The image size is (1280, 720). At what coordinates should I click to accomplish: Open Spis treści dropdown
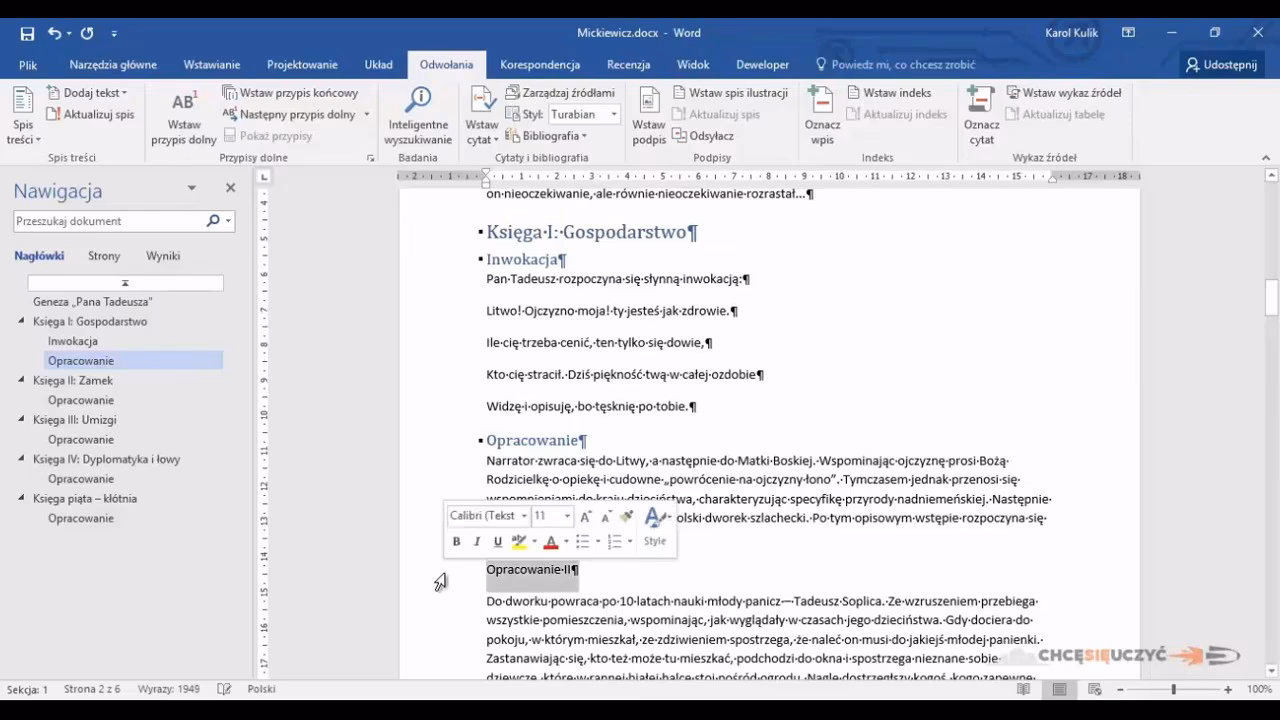coord(23,118)
